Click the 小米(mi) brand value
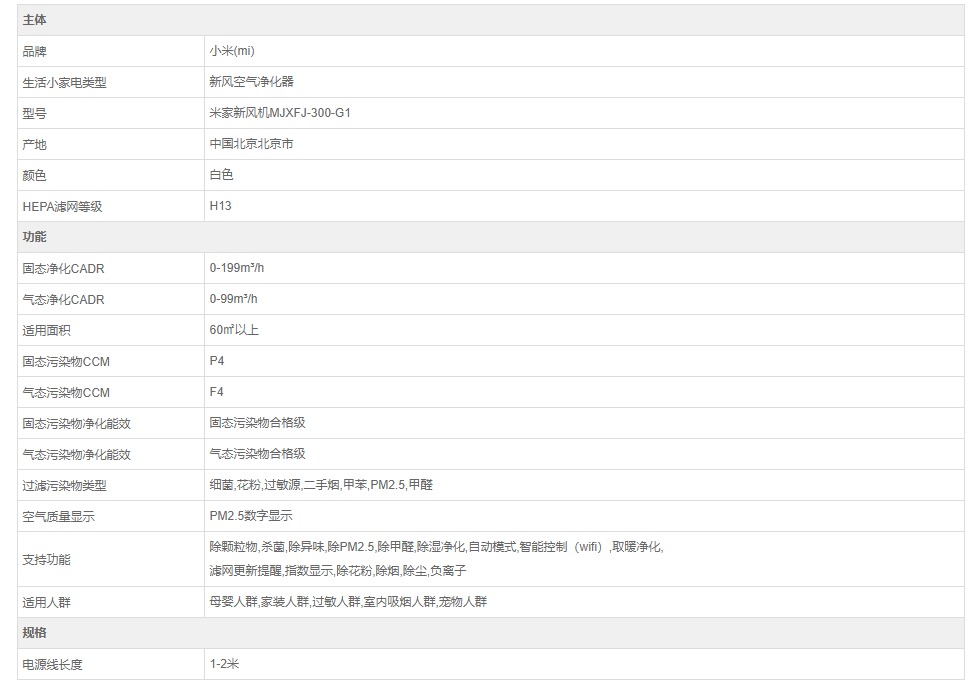The image size is (971, 688). 225,51
